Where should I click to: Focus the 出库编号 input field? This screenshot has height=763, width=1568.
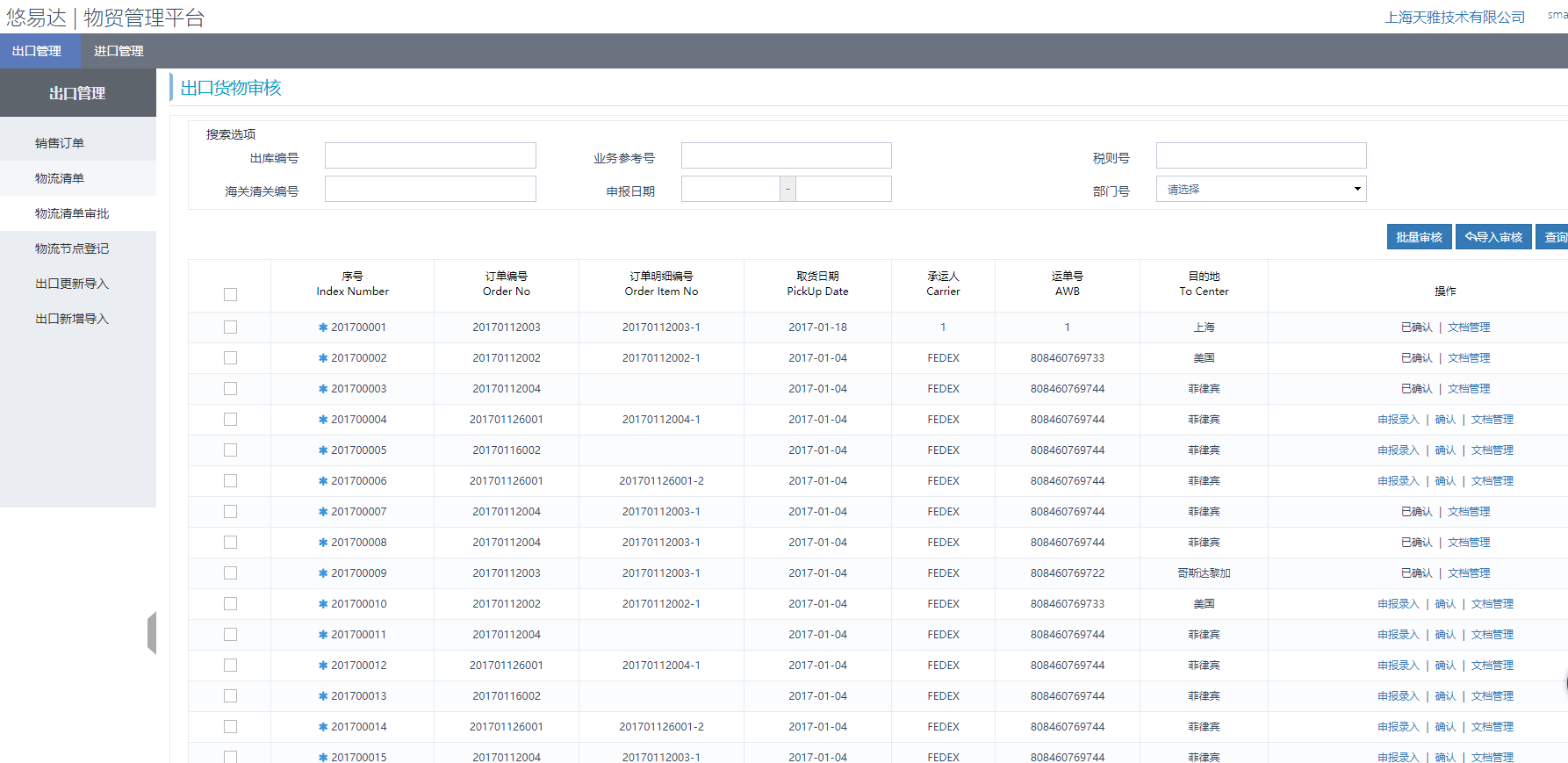pyautogui.click(x=430, y=156)
